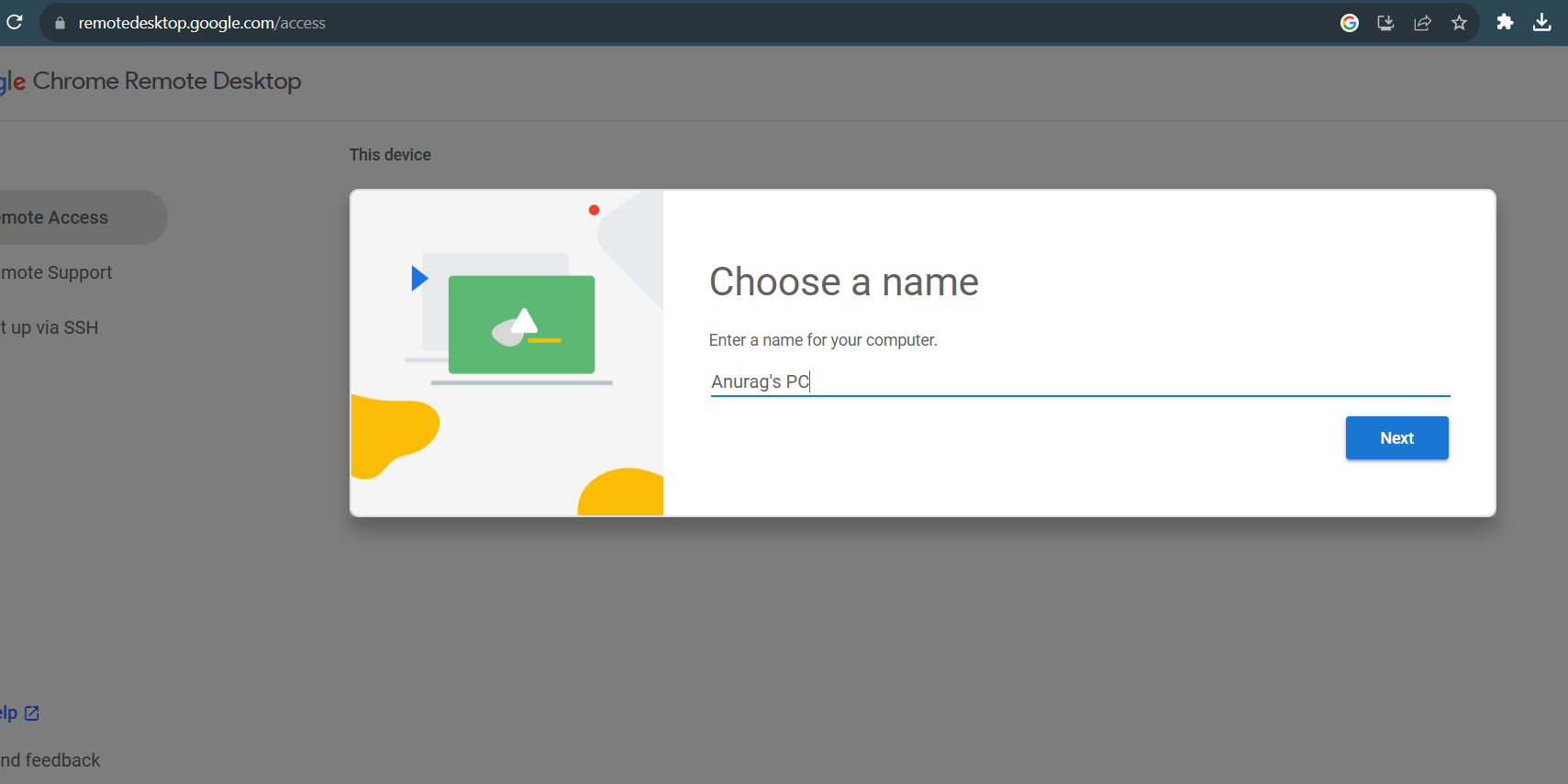Click the 'This device' section label
Viewport: 1568px width, 784px height.
[390, 155]
